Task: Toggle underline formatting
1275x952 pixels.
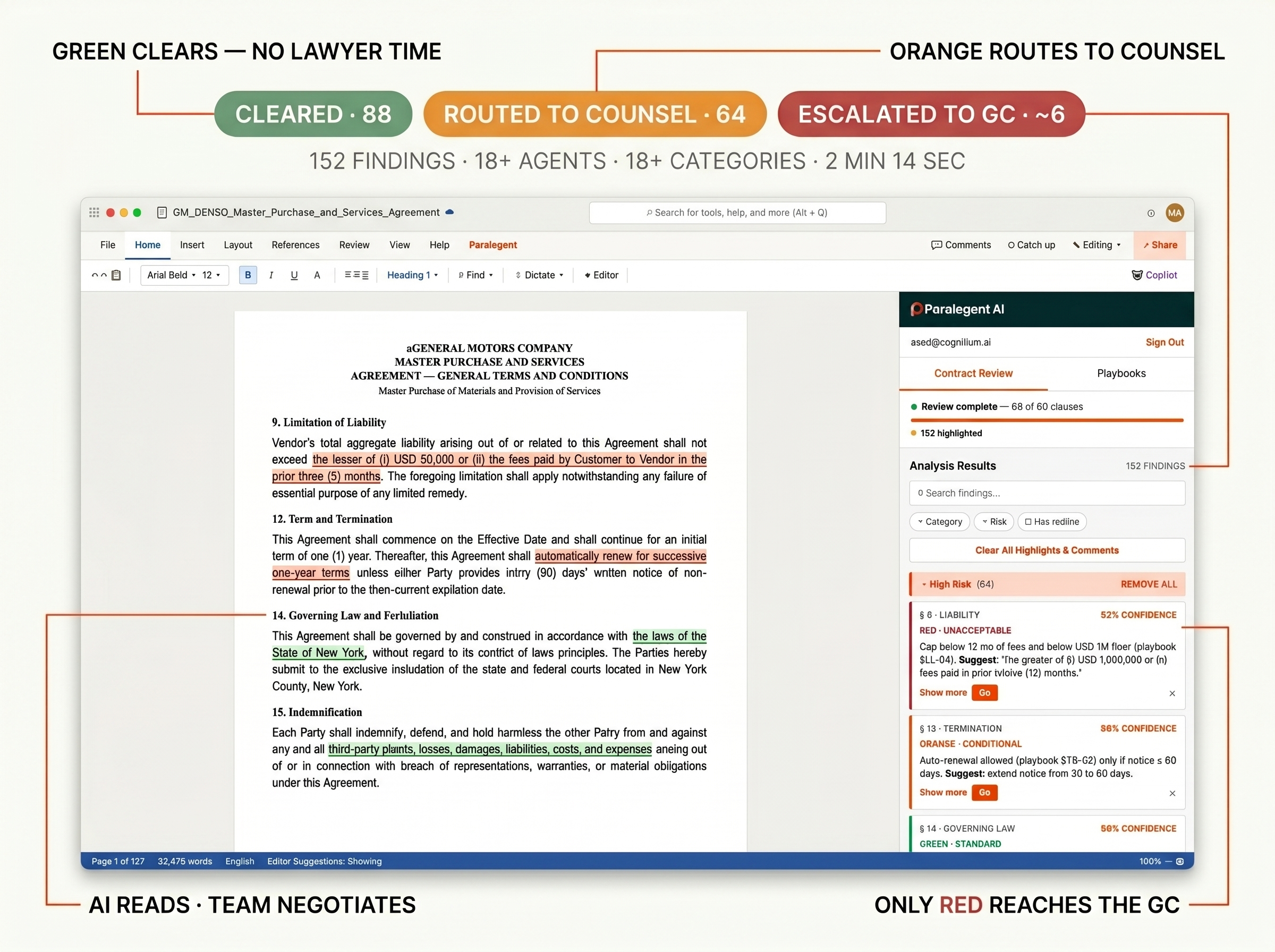Action: 294,276
